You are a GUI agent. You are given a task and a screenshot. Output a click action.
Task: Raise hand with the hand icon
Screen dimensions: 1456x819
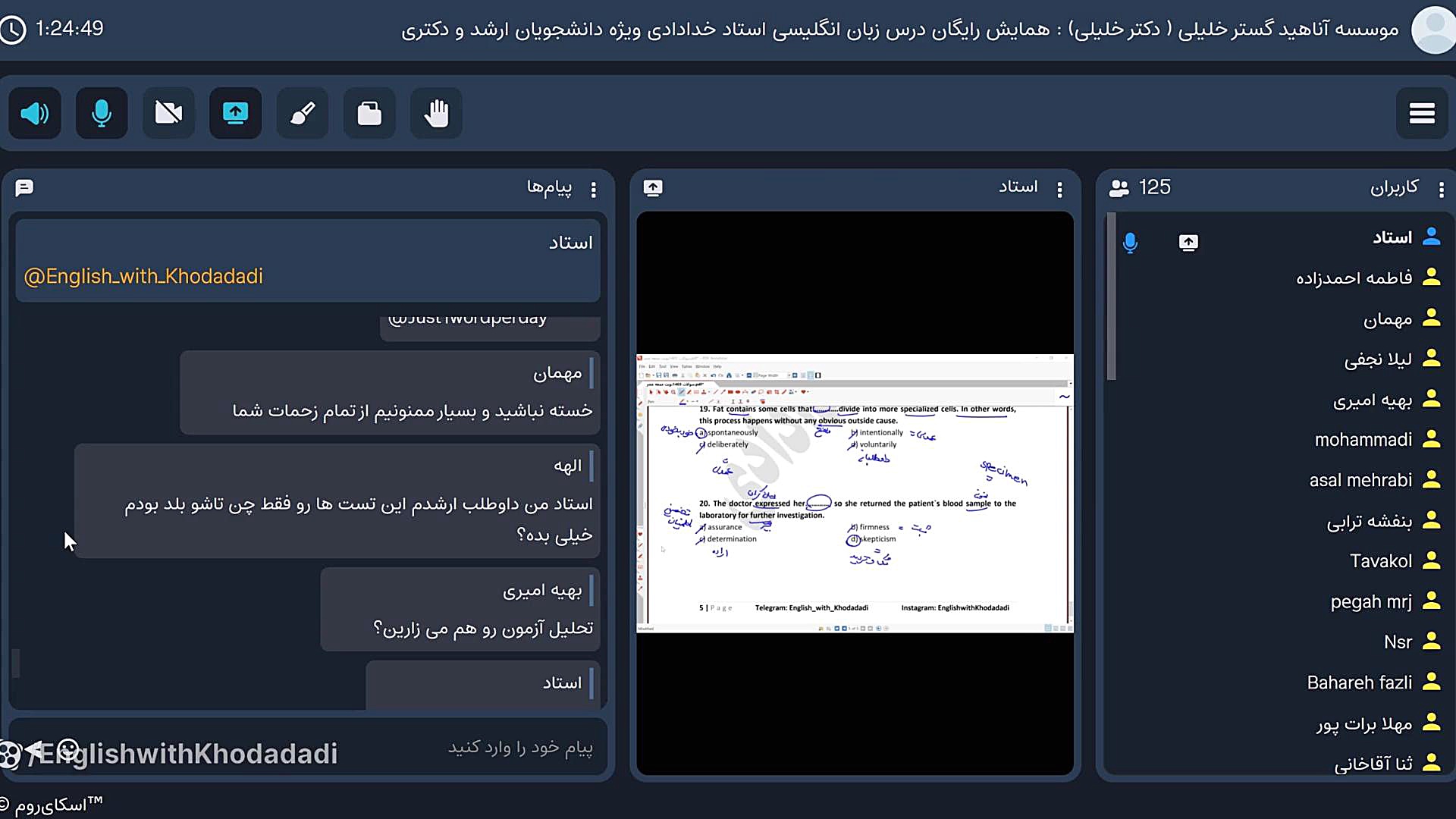click(x=436, y=114)
